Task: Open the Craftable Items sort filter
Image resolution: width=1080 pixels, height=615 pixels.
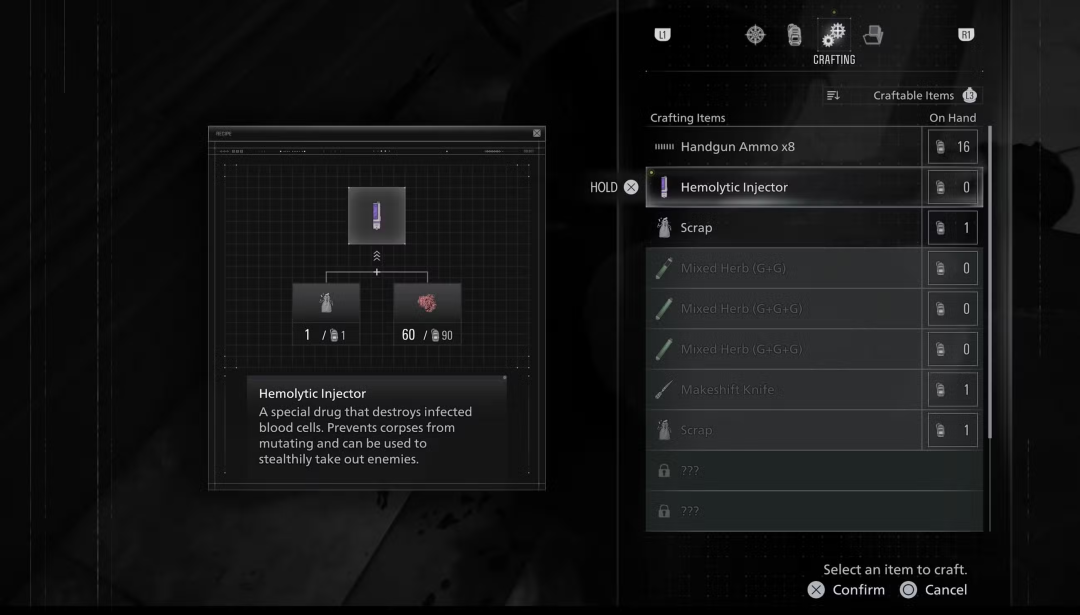Action: coord(913,96)
